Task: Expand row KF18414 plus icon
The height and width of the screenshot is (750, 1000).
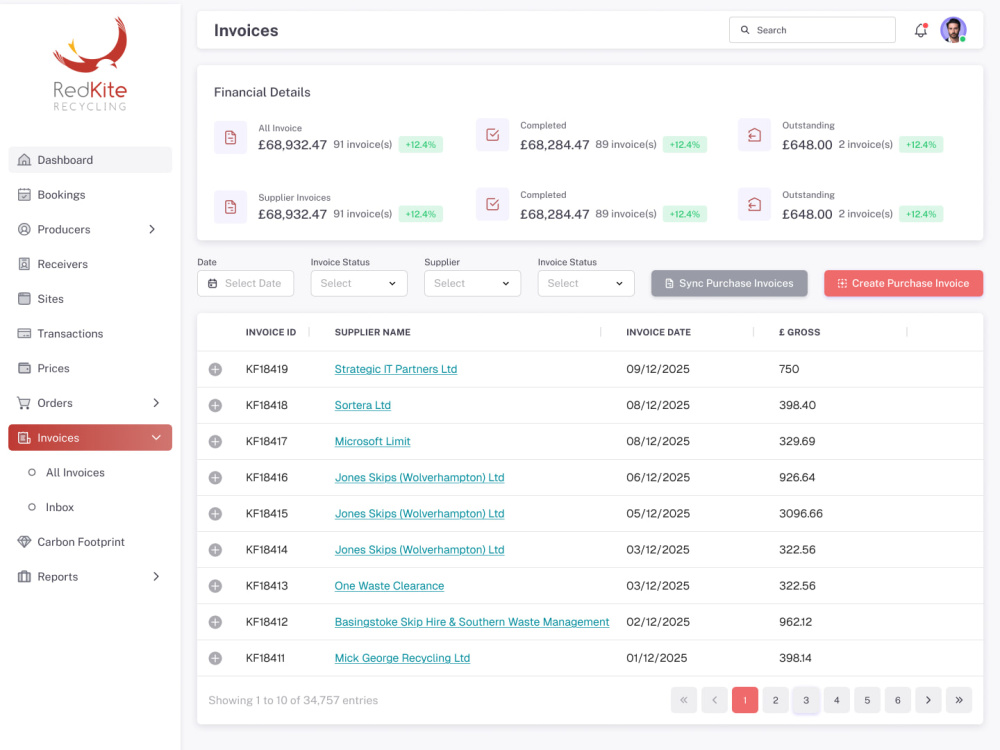Action: [216, 550]
